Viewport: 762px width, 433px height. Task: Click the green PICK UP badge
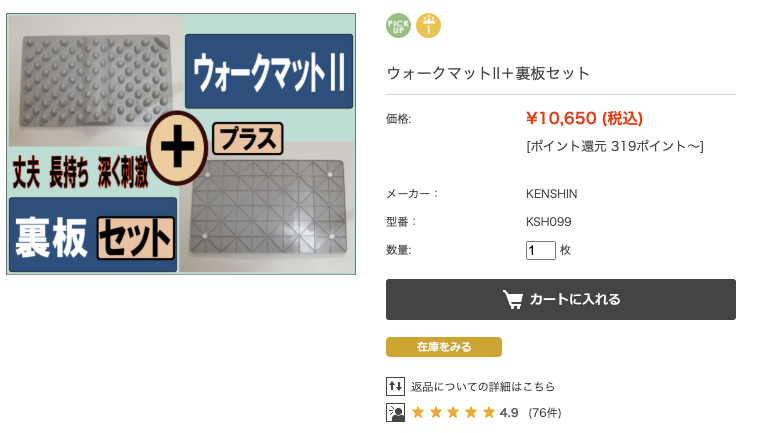point(399,25)
